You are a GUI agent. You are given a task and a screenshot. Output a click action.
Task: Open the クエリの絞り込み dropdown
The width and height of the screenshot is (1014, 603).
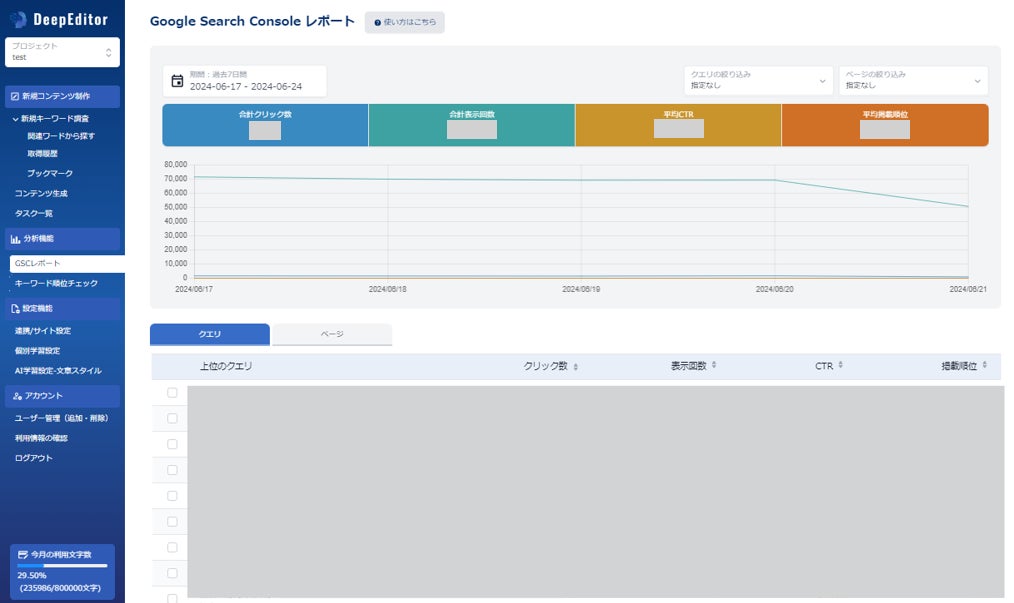tap(758, 81)
